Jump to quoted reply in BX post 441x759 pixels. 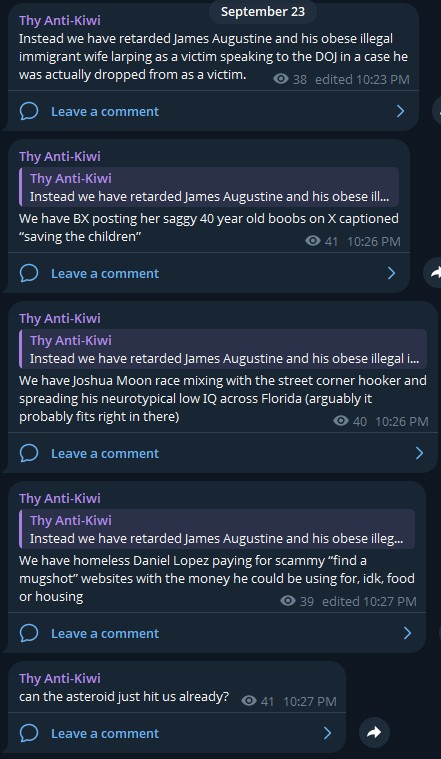[209, 187]
